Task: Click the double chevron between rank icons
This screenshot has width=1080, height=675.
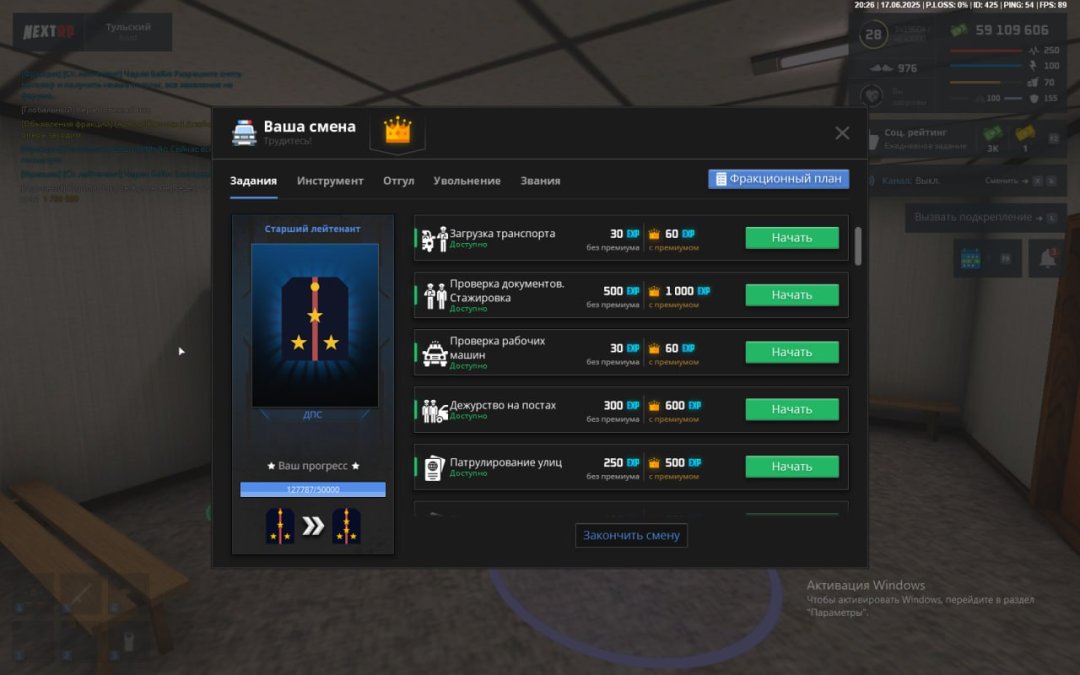Action: 313,526
